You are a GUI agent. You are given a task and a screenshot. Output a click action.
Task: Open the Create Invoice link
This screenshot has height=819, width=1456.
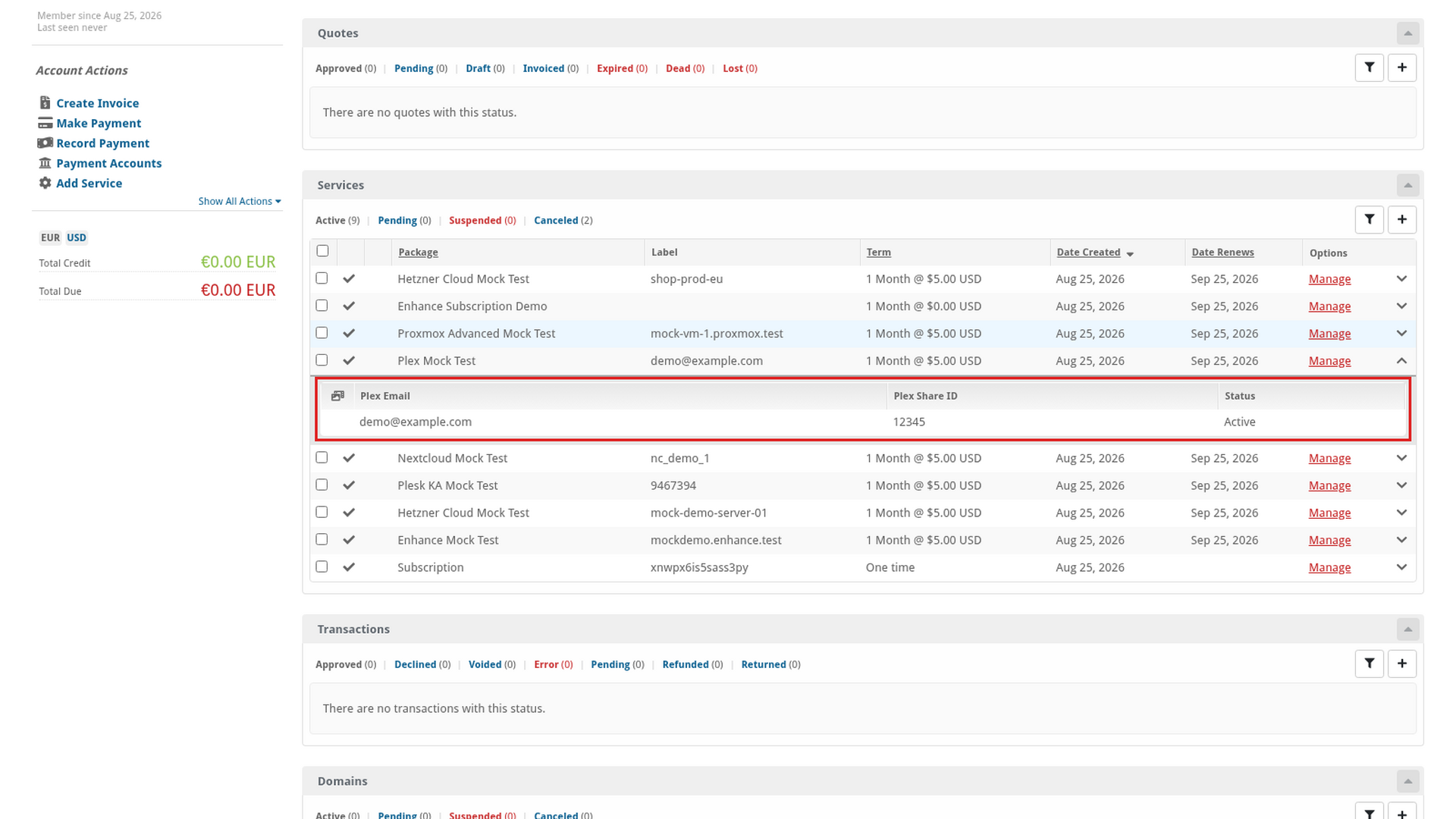[97, 103]
